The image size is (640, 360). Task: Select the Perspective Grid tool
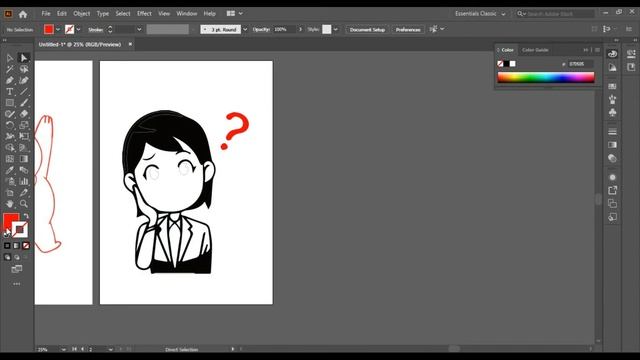coord(24,148)
